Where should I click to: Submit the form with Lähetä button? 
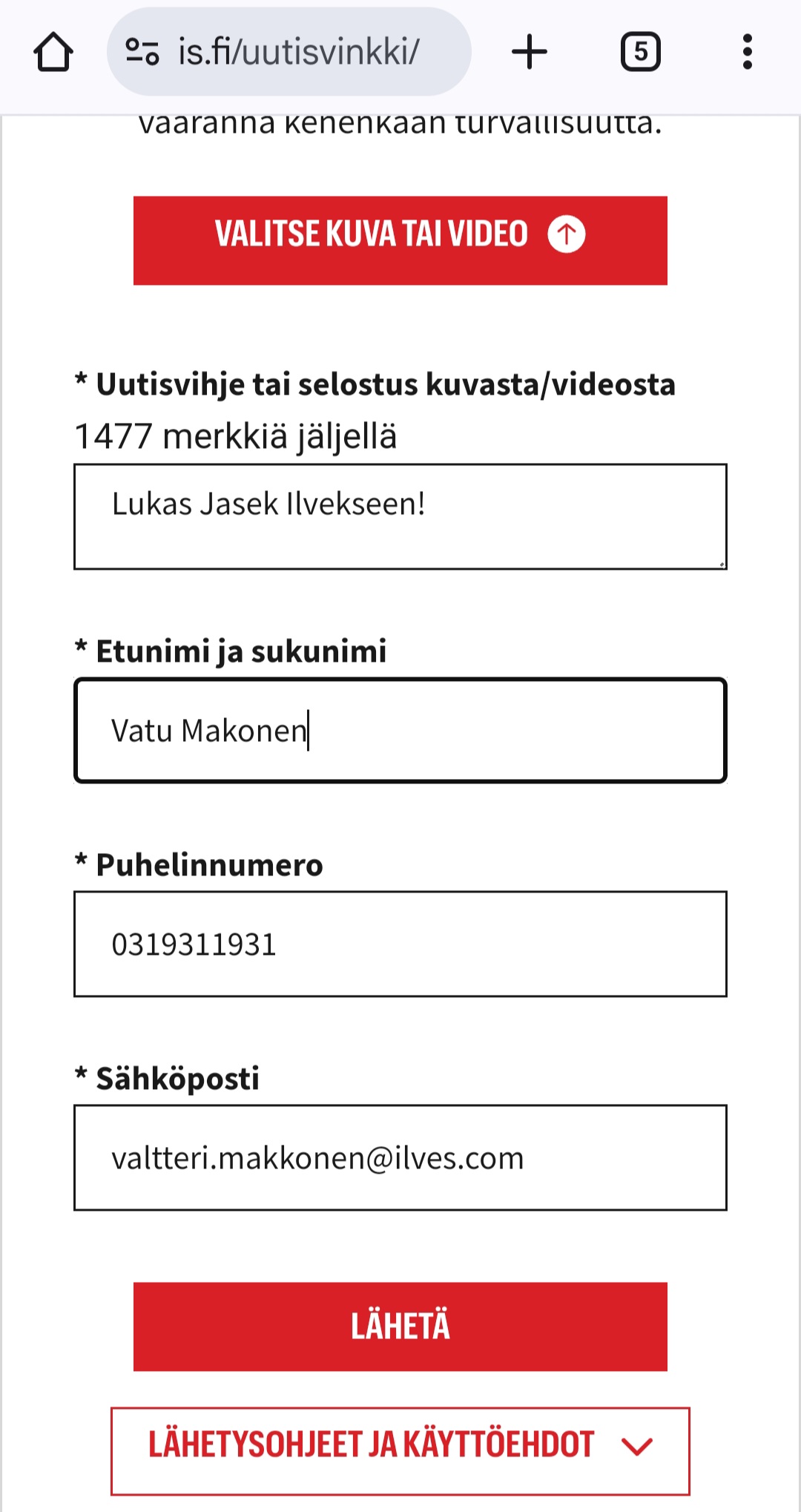click(x=400, y=1327)
